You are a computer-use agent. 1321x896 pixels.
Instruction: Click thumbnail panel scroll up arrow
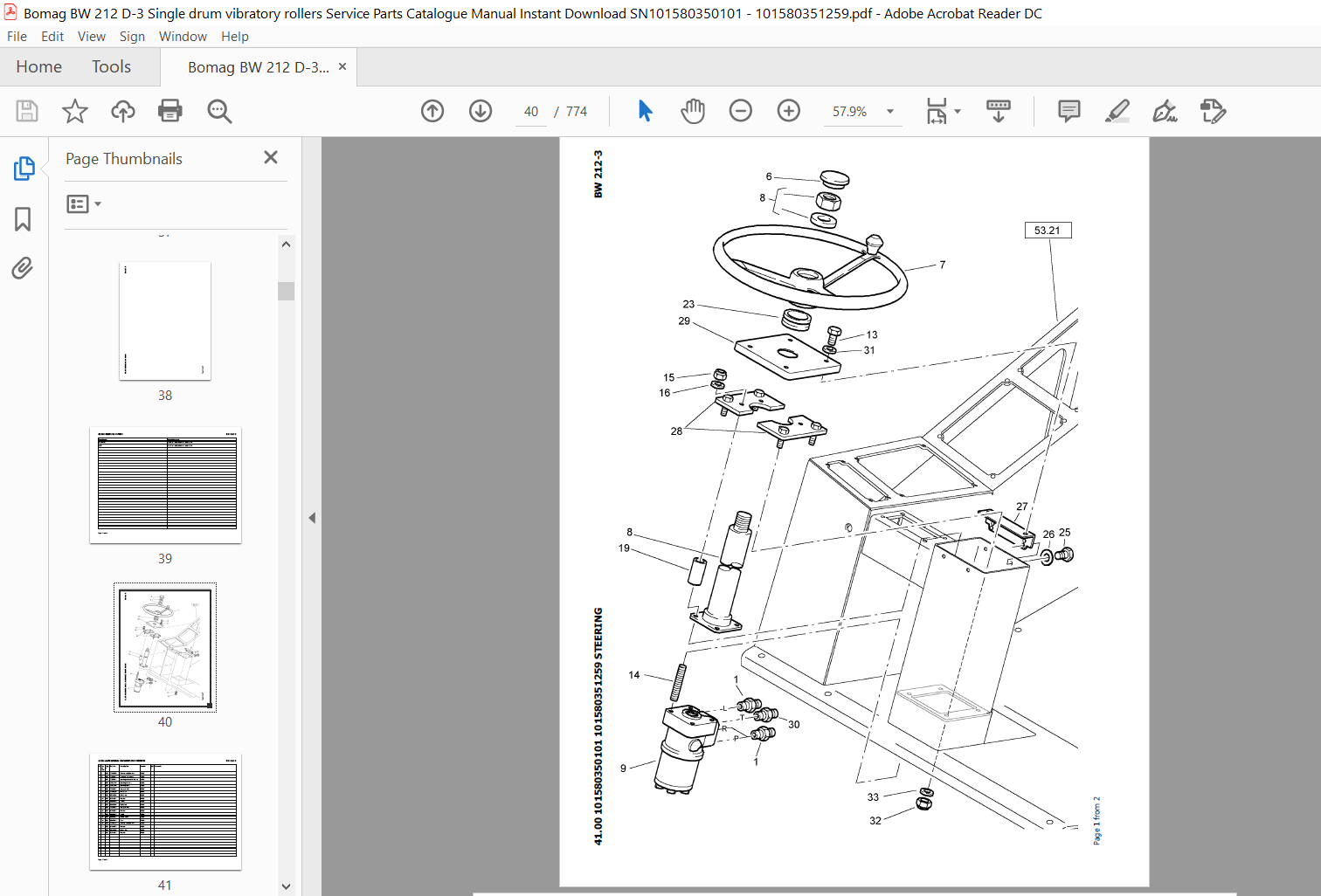pos(286,245)
